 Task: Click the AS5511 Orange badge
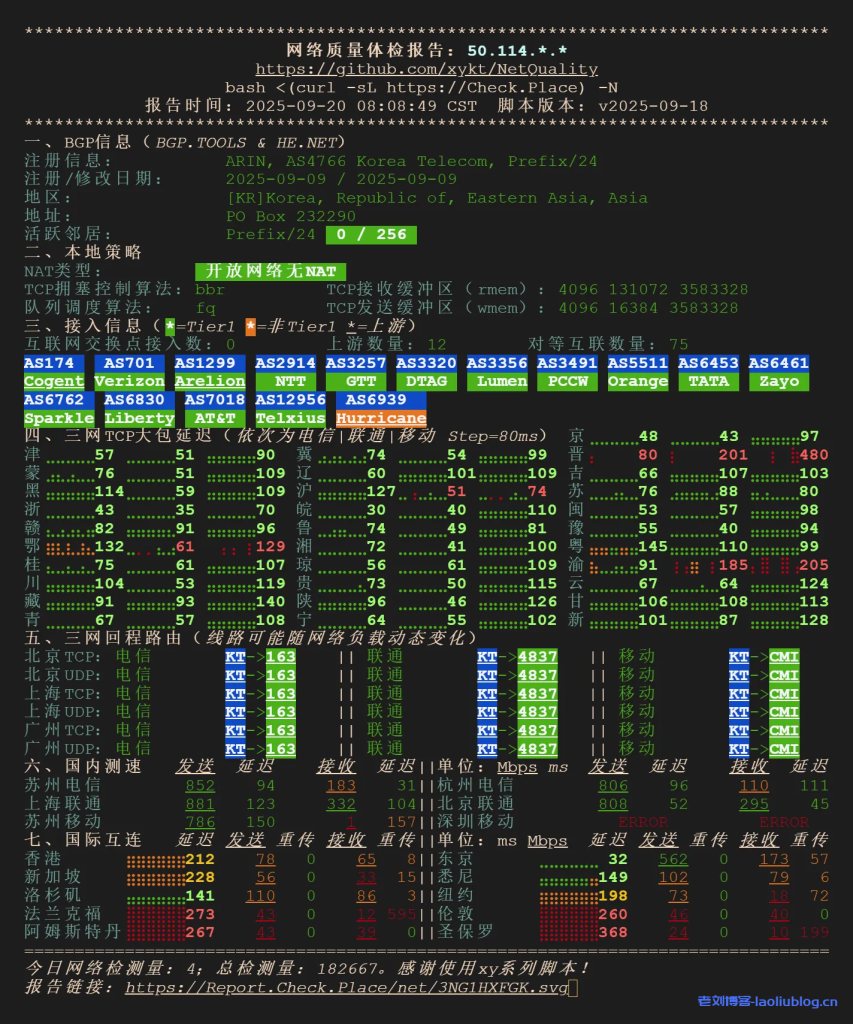[x=637, y=372]
